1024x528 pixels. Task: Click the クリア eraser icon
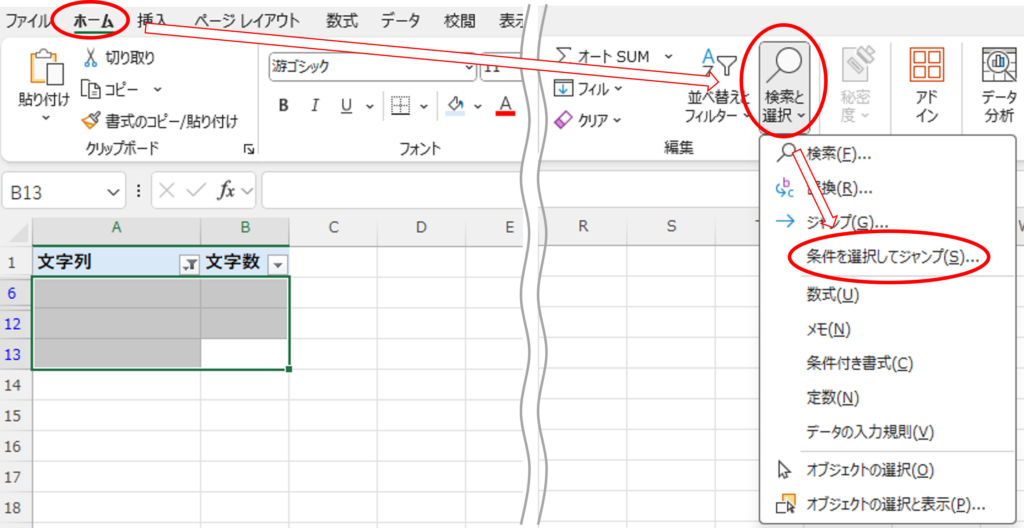click(563, 120)
